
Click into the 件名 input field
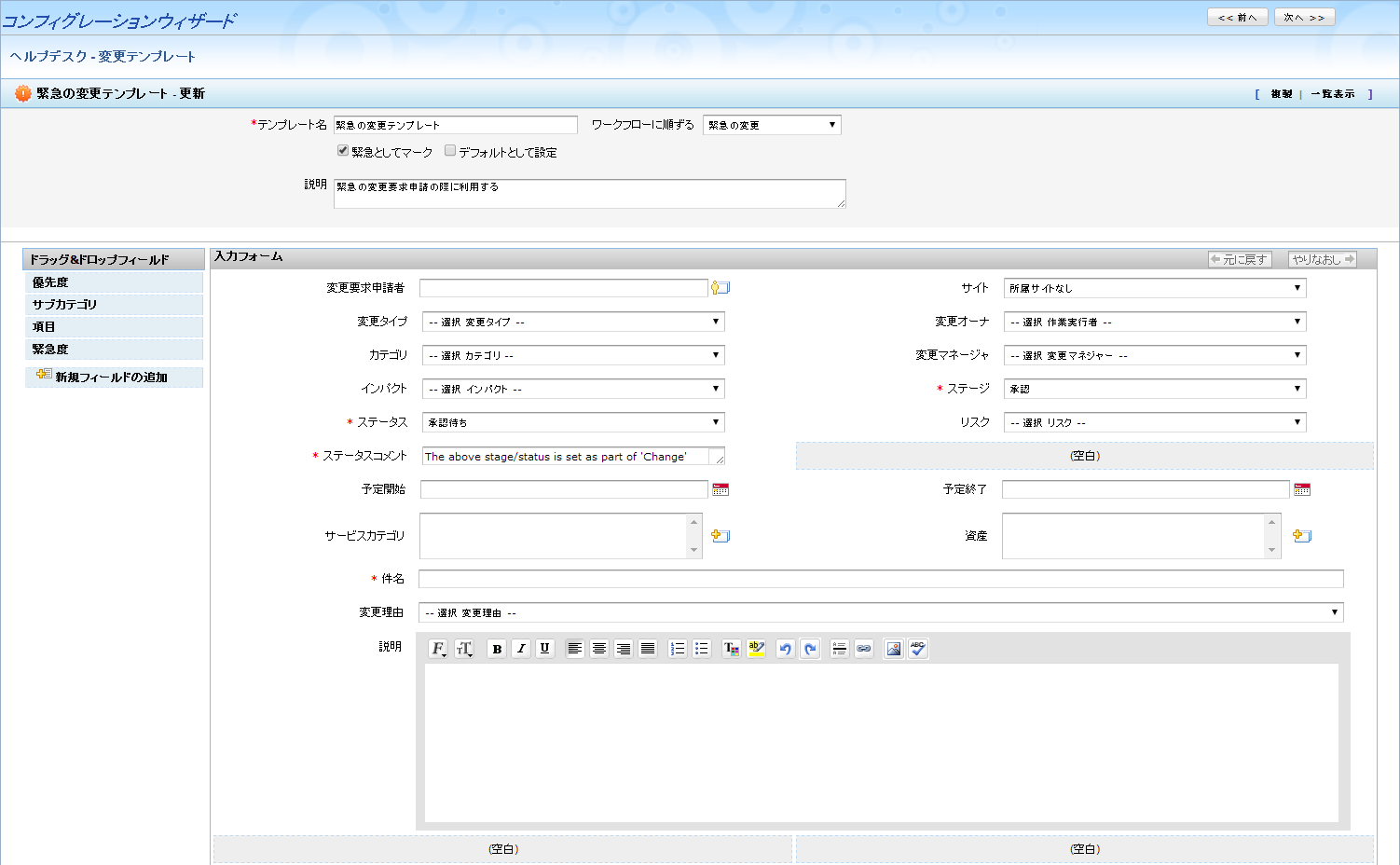pyautogui.click(x=881, y=579)
